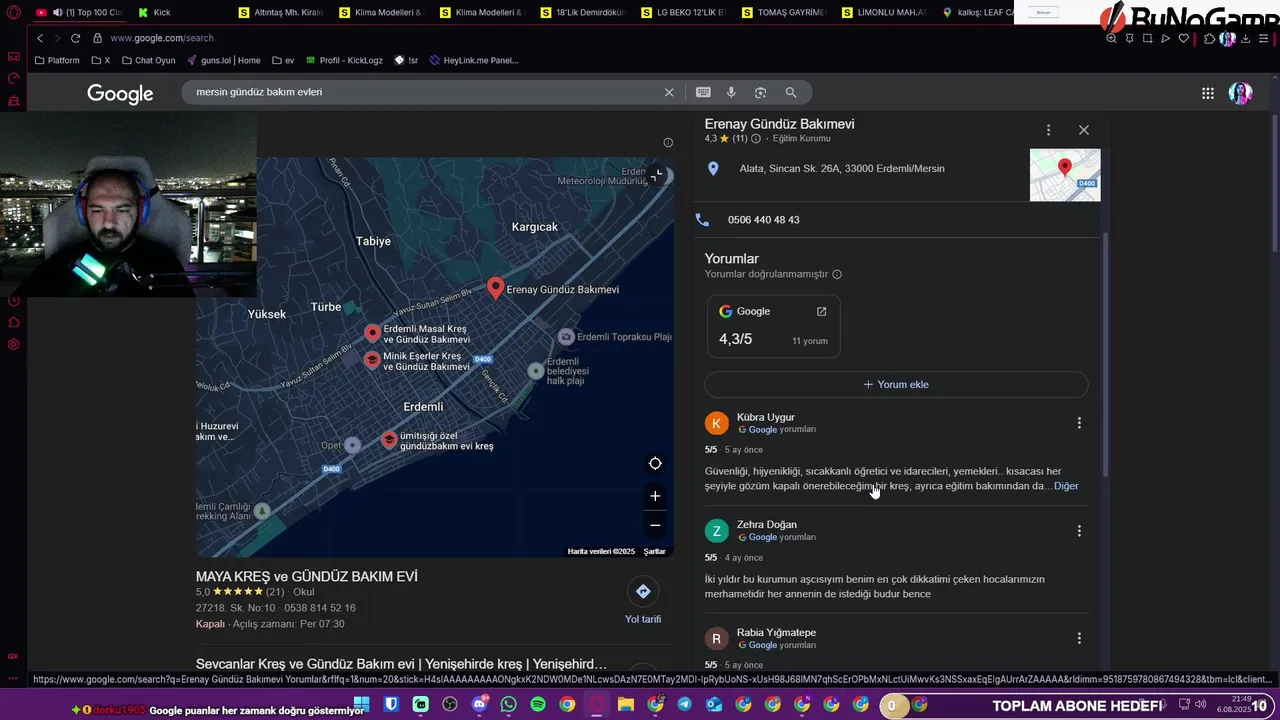Call phone number 0506 440 48 43

763,220
